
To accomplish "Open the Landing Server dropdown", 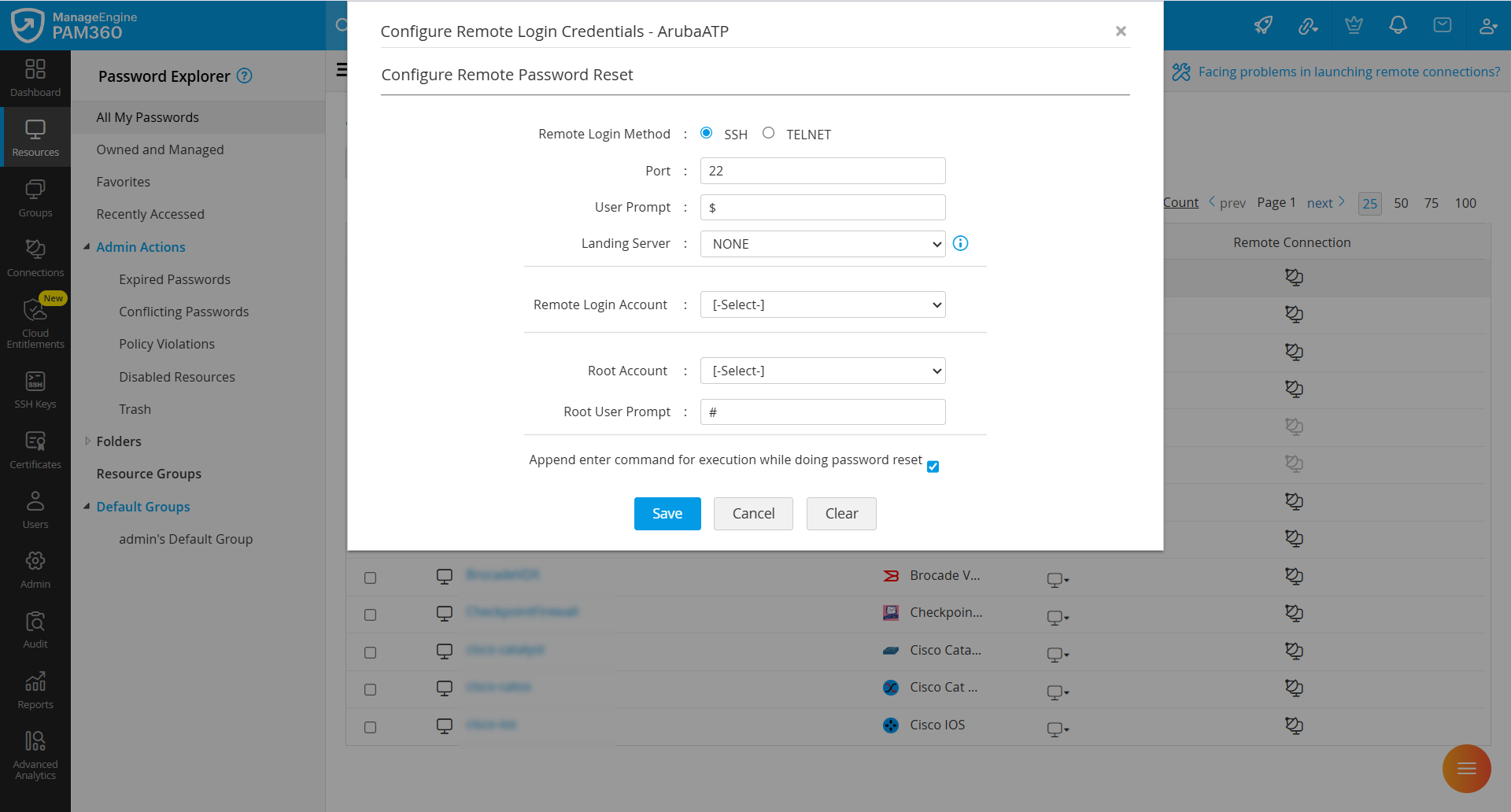I will point(822,244).
